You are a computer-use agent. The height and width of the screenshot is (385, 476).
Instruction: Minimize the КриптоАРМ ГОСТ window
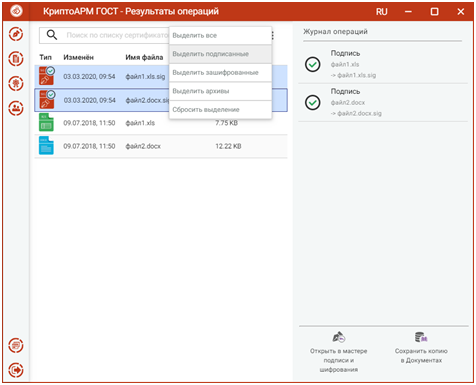pos(408,12)
